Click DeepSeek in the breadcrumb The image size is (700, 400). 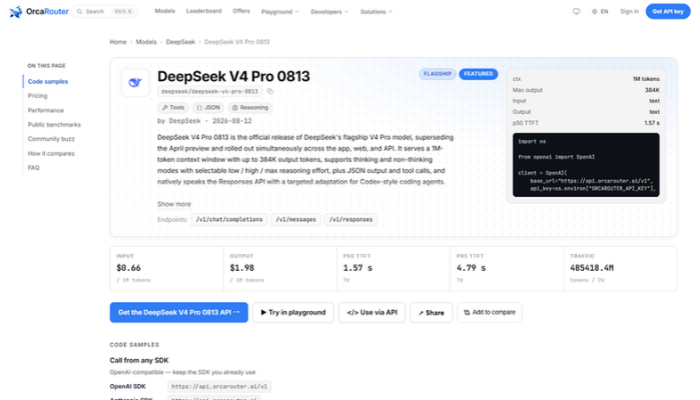tap(180, 42)
